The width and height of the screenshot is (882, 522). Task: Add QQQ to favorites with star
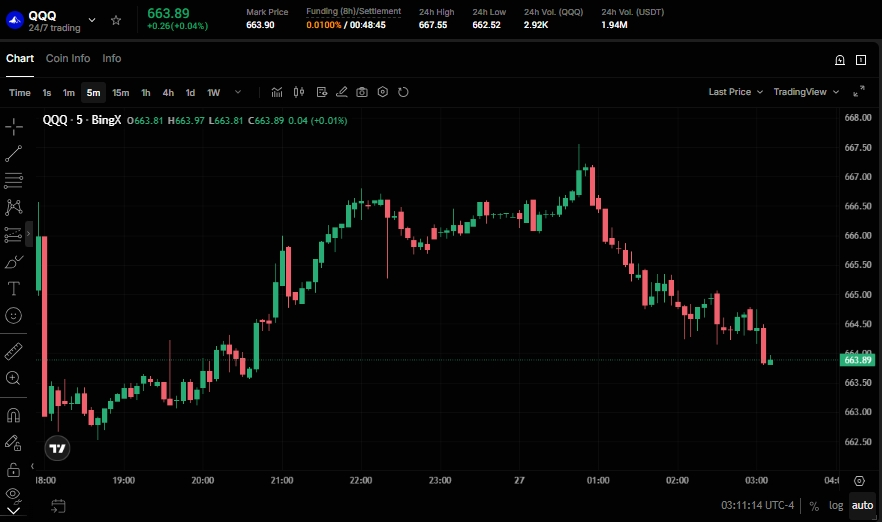point(116,20)
